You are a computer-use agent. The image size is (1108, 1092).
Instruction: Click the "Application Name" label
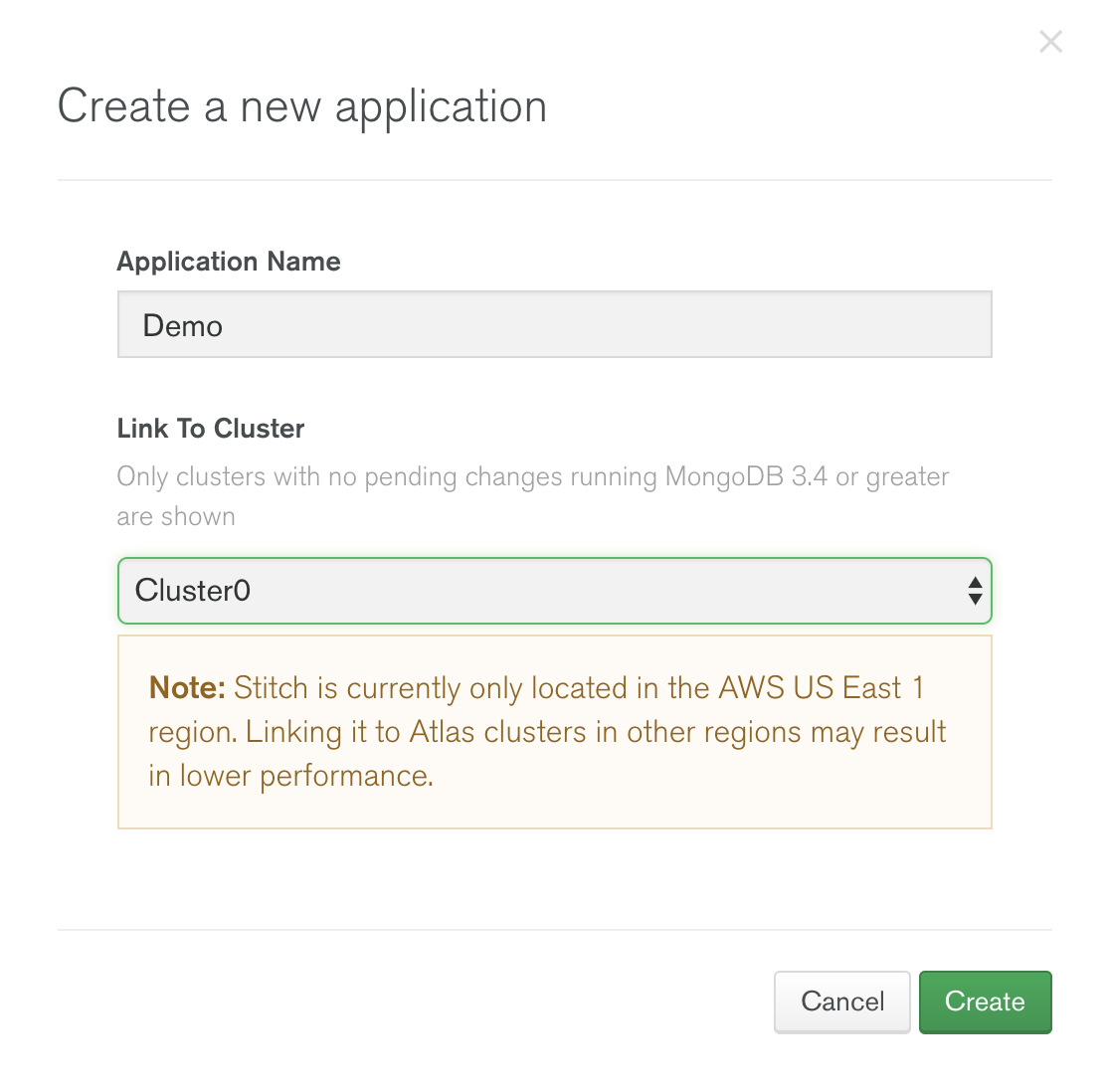(229, 262)
